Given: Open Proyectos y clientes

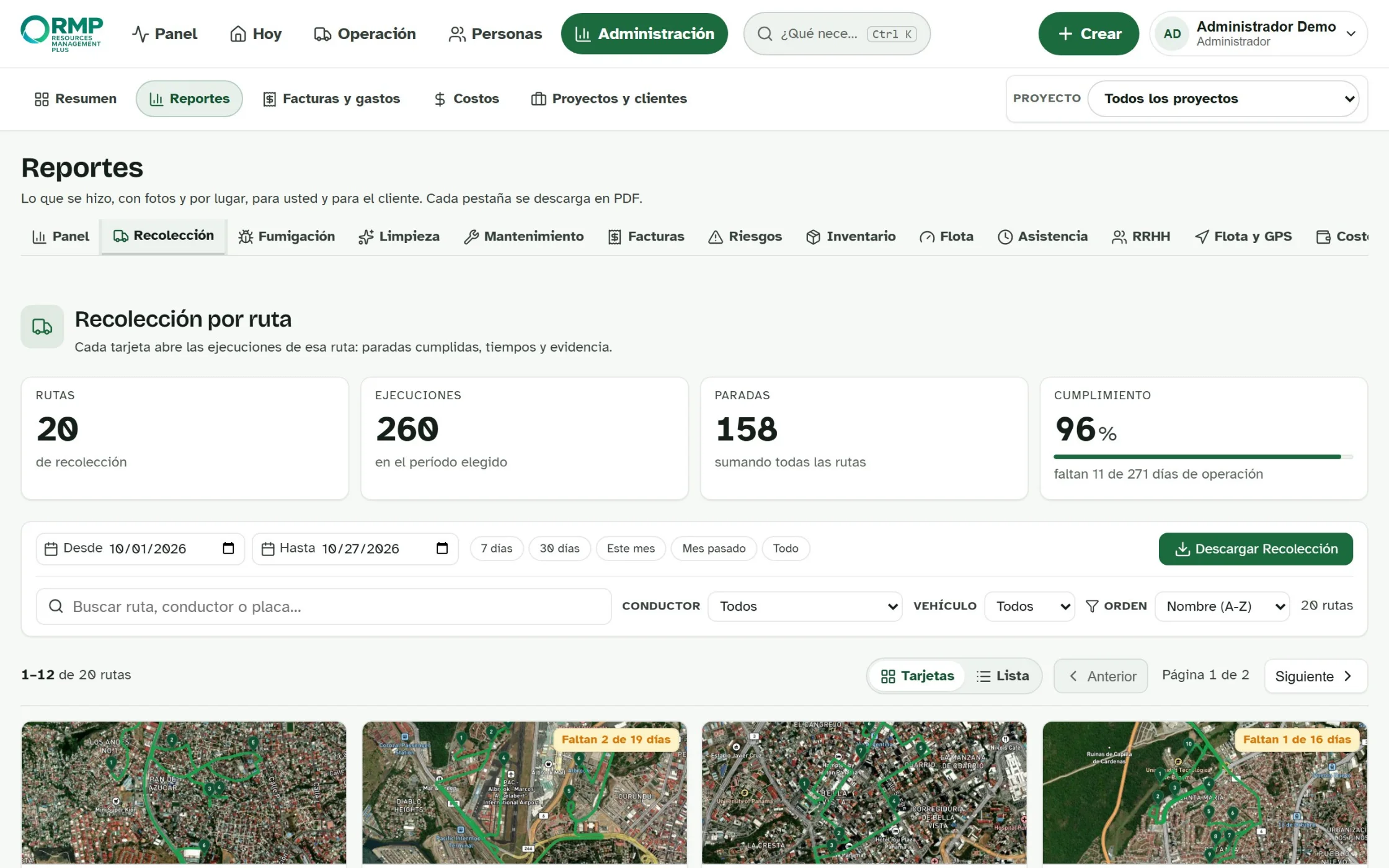Looking at the screenshot, I should (x=609, y=99).
